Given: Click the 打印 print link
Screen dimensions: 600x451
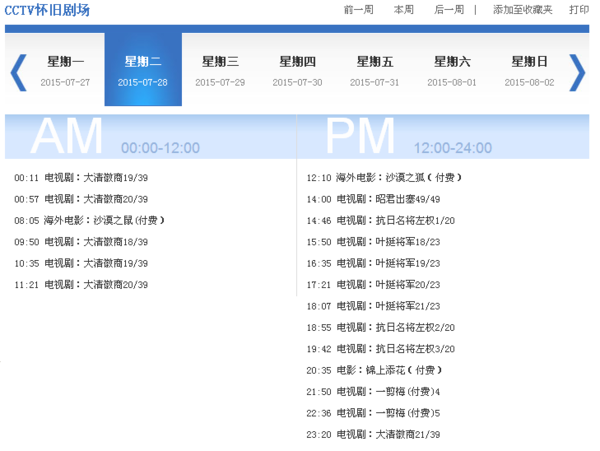Looking at the screenshot, I should point(579,10).
